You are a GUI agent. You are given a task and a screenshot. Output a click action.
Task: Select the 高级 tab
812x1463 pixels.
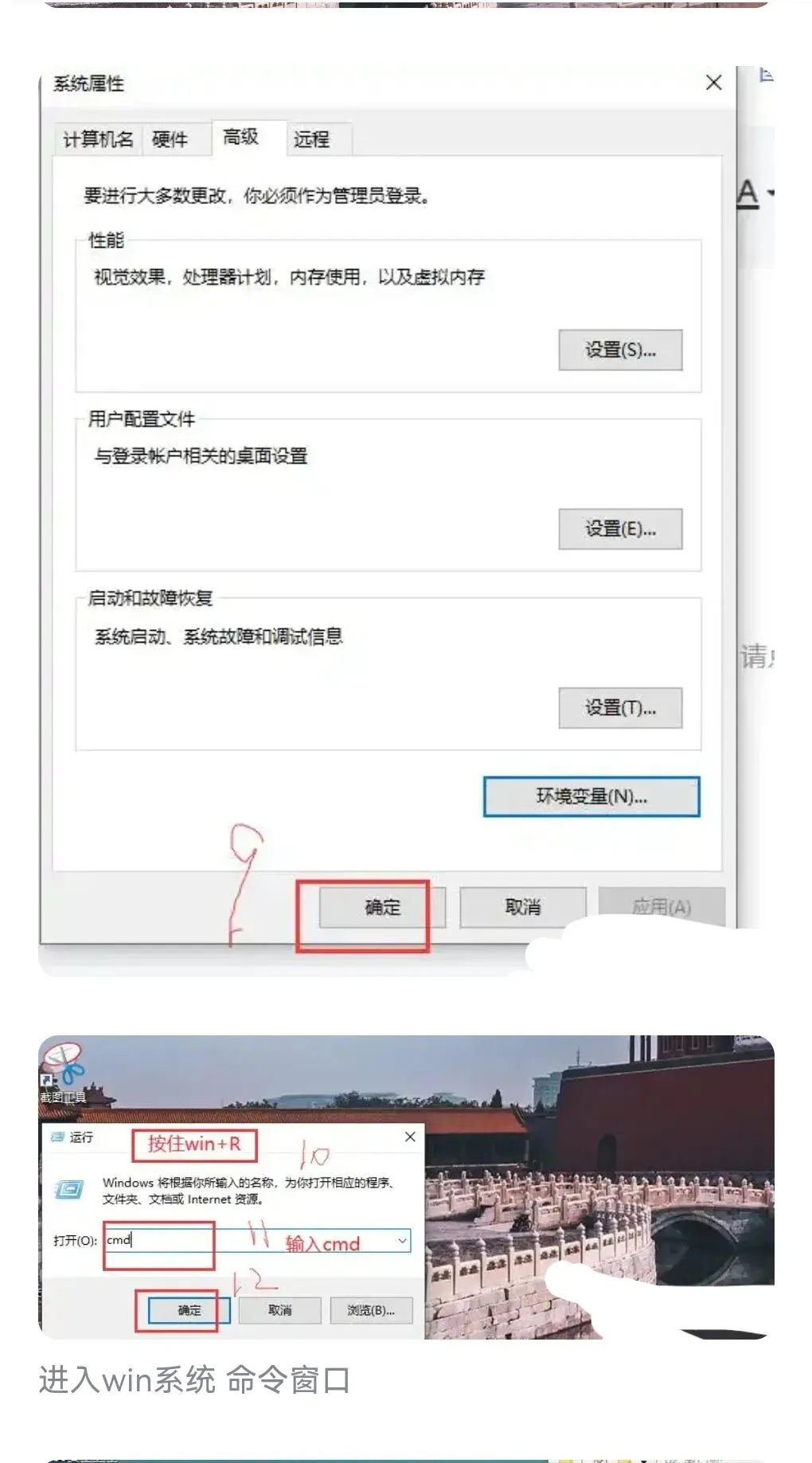pyautogui.click(x=240, y=137)
